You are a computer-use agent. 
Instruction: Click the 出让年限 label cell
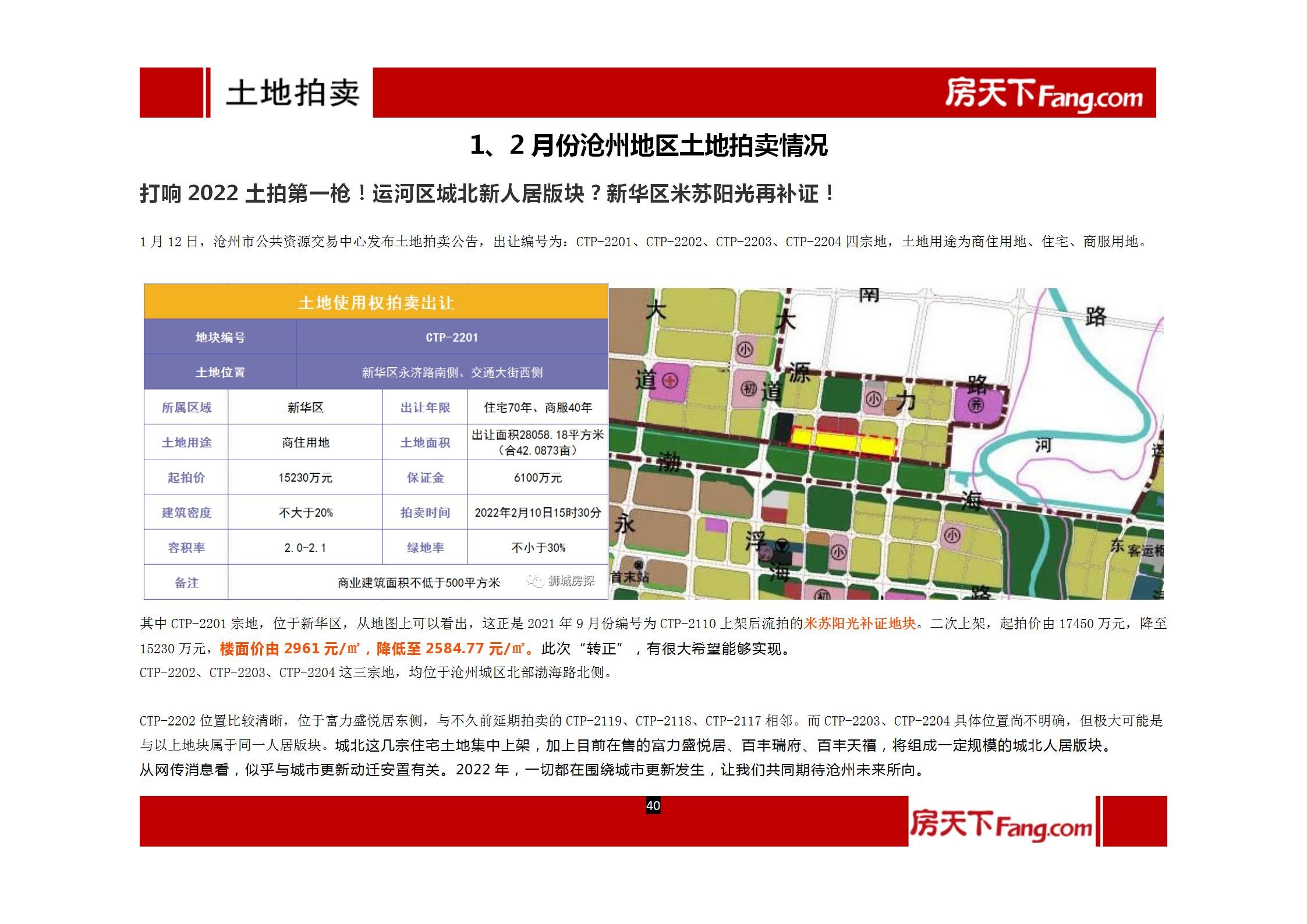click(x=425, y=408)
